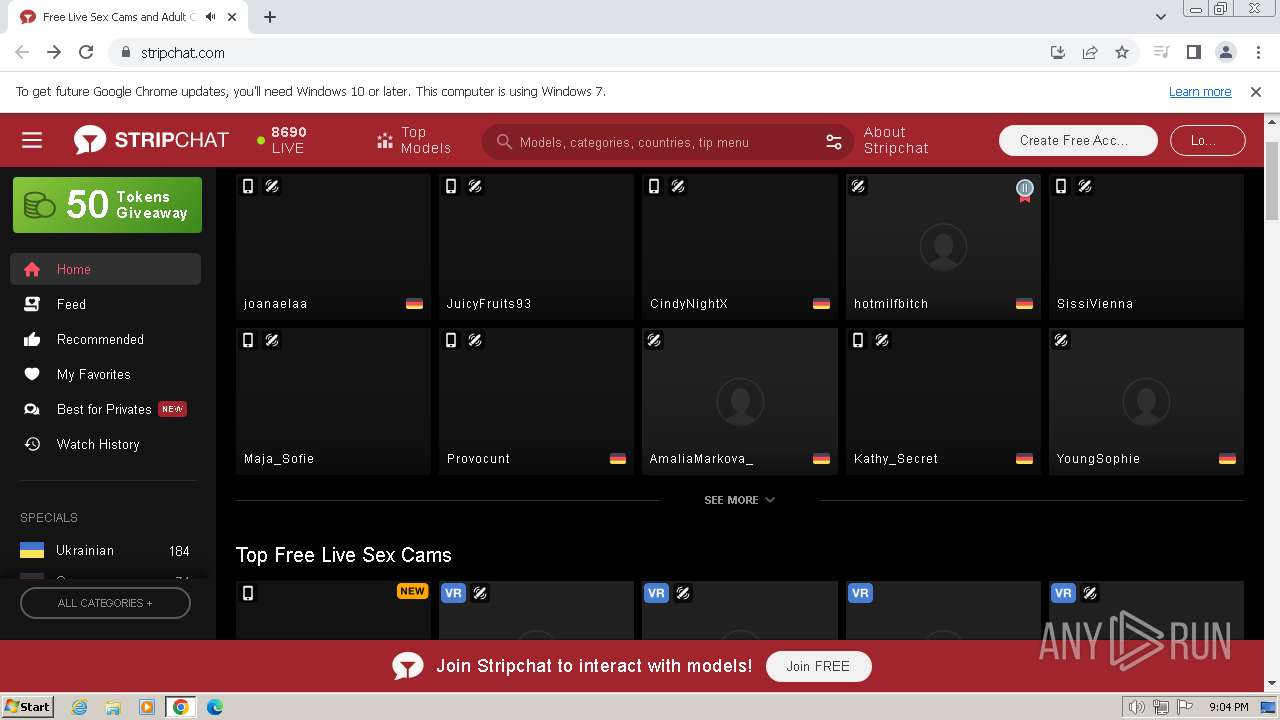The height and width of the screenshot is (720, 1280).
Task: Click the 50 Tokens Giveaway banner
Action: pyautogui.click(x=107, y=205)
